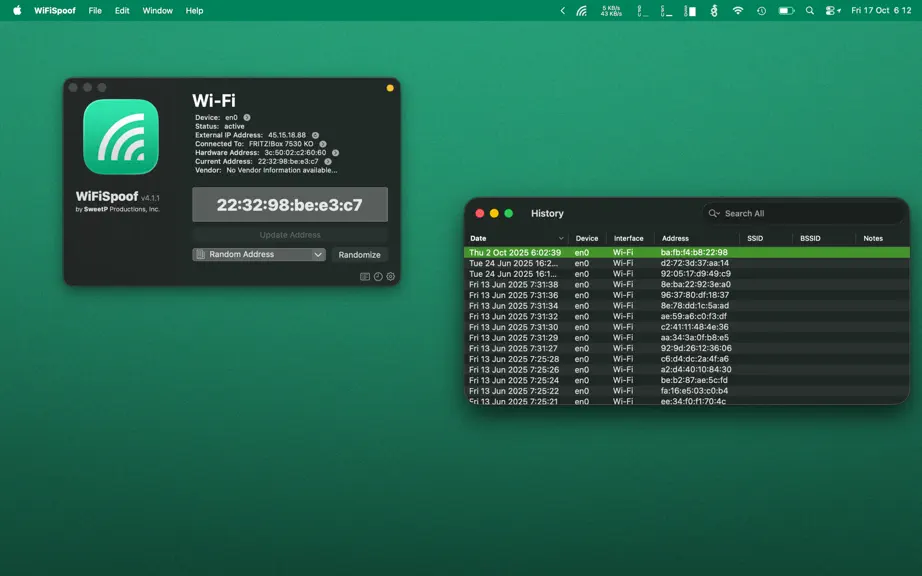The height and width of the screenshot is (576, 922).
Task: Click the WiFiSpoof app logo icon
Action: click(121, 137)
